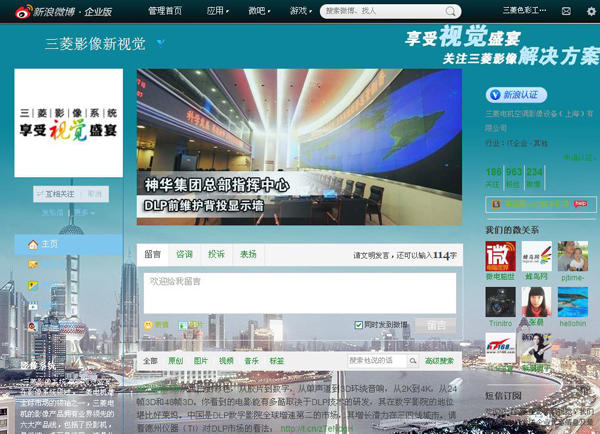
Task: Click the search magnifier in top bar
Action: point(452,11)
